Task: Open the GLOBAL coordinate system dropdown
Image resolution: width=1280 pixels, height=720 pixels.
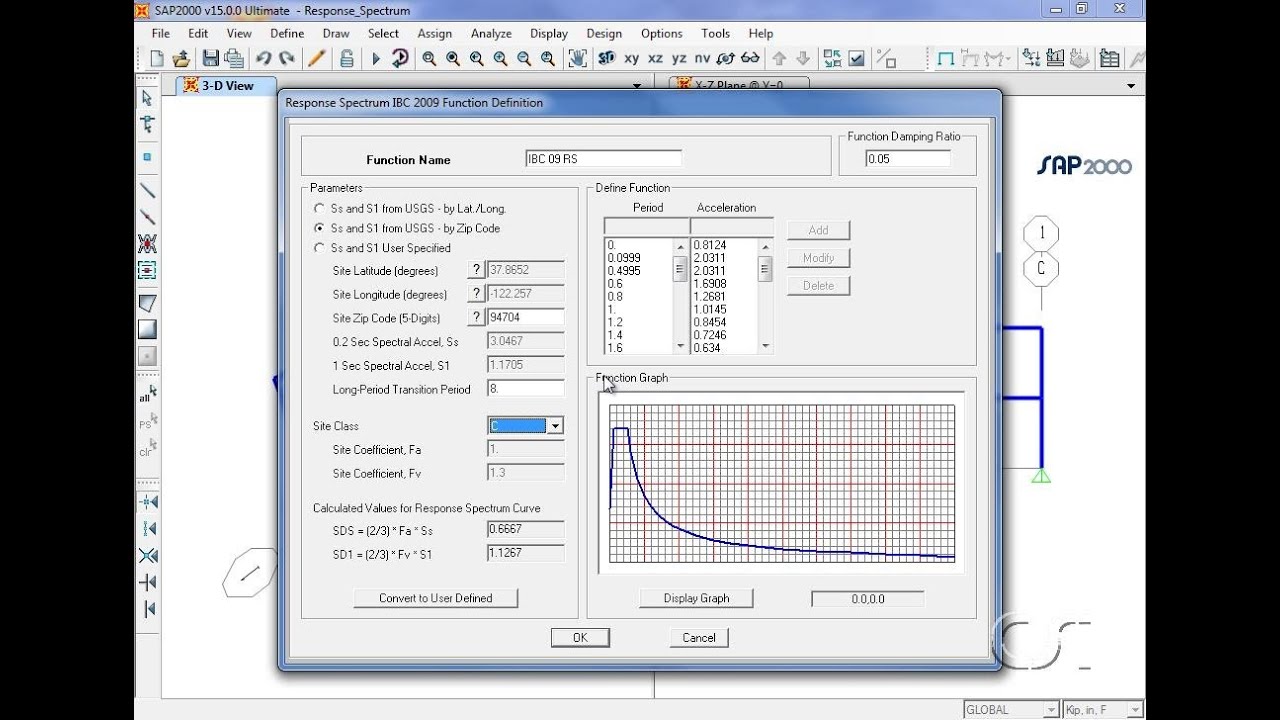Action: click(x=1051, y=710)
